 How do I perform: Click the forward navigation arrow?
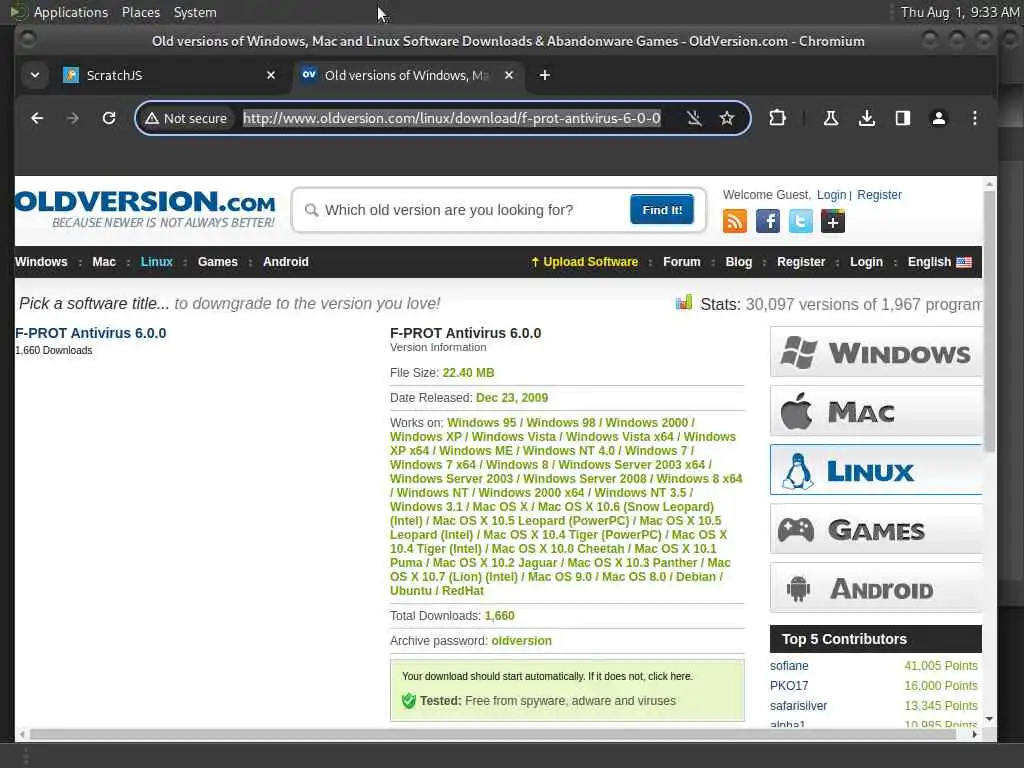pyautogui.click(x=73, y=118)
